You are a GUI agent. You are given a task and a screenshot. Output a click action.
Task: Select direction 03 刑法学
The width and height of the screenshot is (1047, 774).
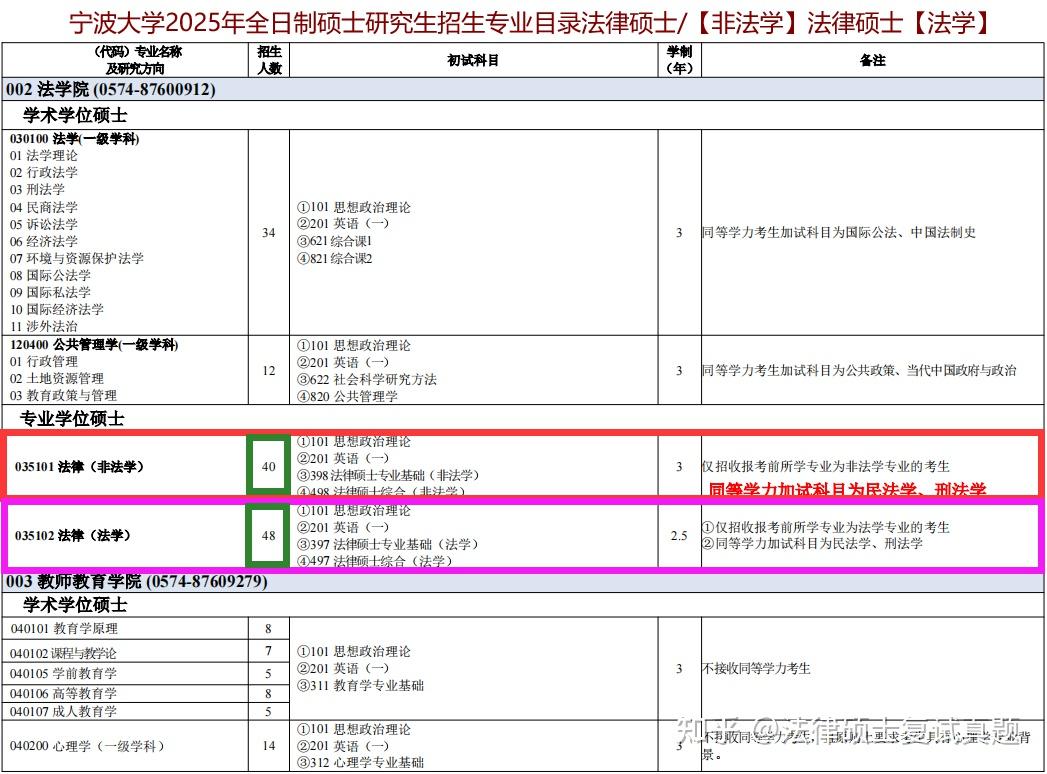pos(37,190)
